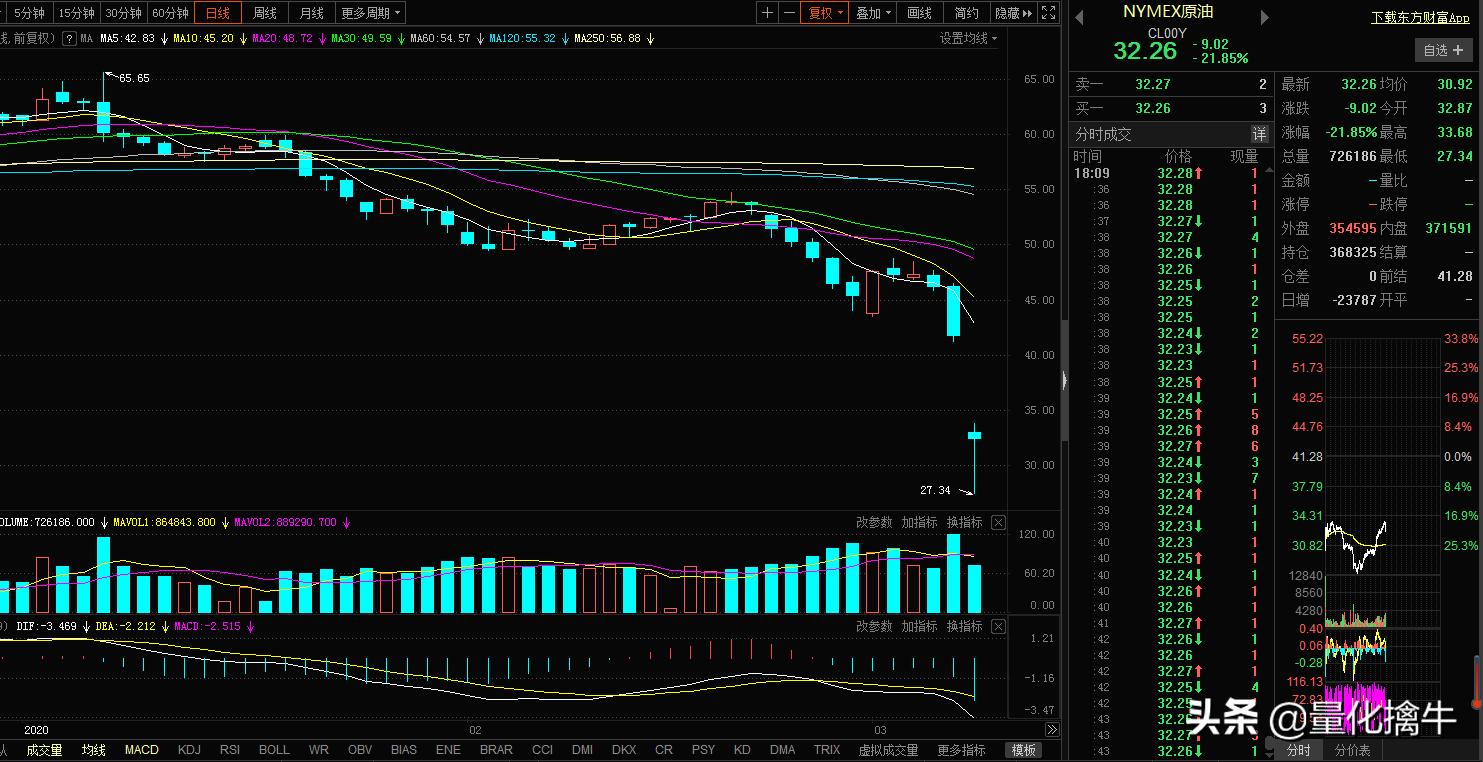Zoom out chart with the minus icon
Screen dimensions: 1483x762
(x=789, y=13)
